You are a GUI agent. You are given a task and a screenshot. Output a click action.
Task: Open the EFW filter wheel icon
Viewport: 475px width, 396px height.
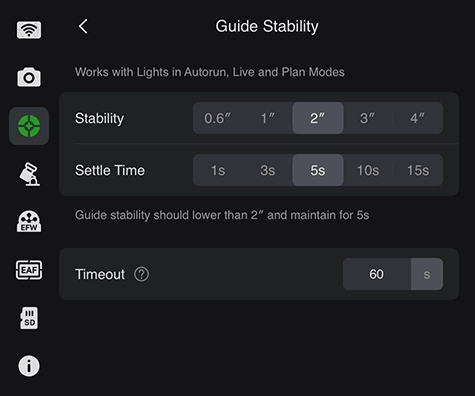tap(29, 221)
